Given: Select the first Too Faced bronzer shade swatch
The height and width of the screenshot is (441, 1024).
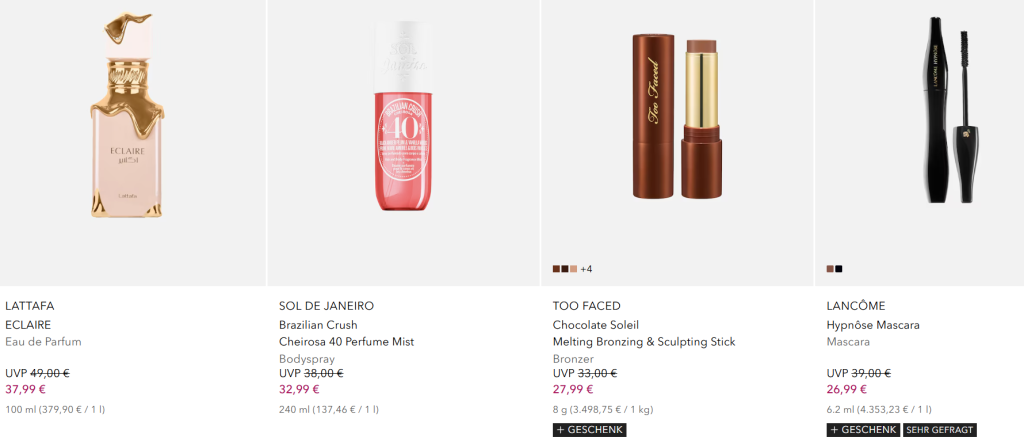Looking at the screenshot, I should [557, 269].
